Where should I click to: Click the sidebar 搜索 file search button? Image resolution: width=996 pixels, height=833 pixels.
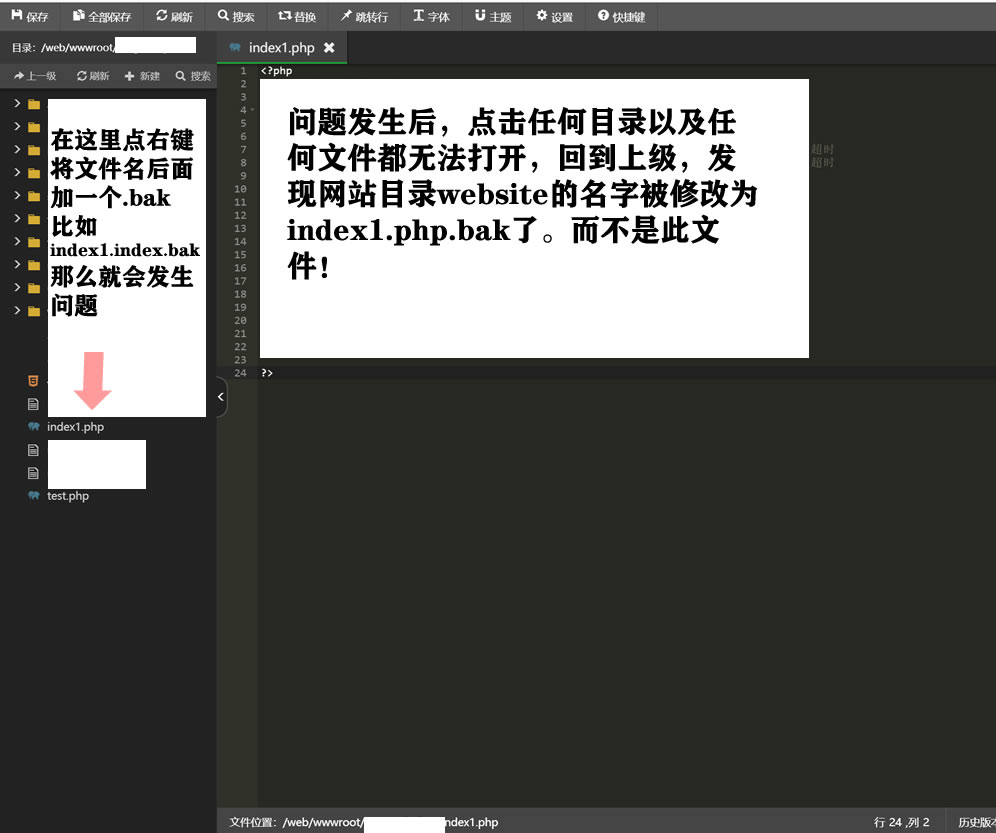coord(193,76)
